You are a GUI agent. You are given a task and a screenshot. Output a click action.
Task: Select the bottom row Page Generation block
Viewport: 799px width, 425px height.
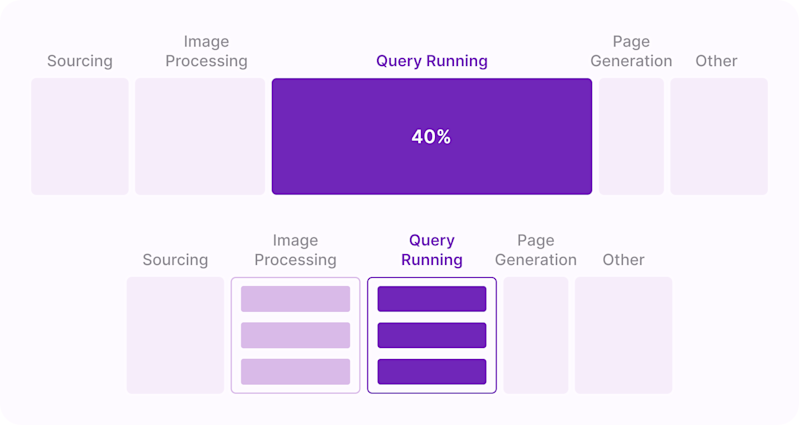click(x=536, y=335)
